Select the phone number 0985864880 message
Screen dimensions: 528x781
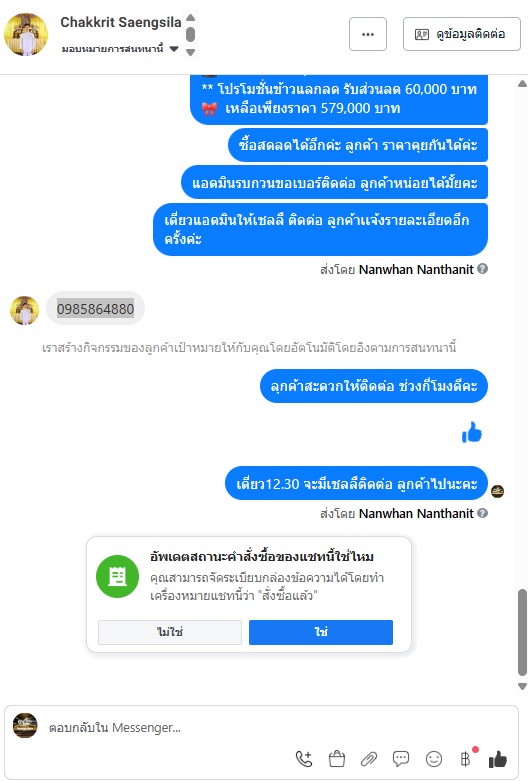tap(95, 309)
